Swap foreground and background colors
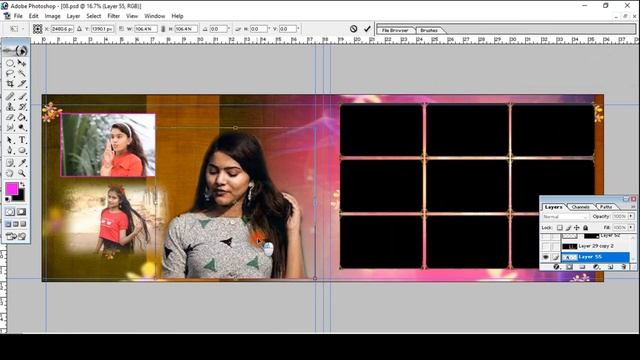The height and width of the screenshot is (360, 640). point(22,185)
